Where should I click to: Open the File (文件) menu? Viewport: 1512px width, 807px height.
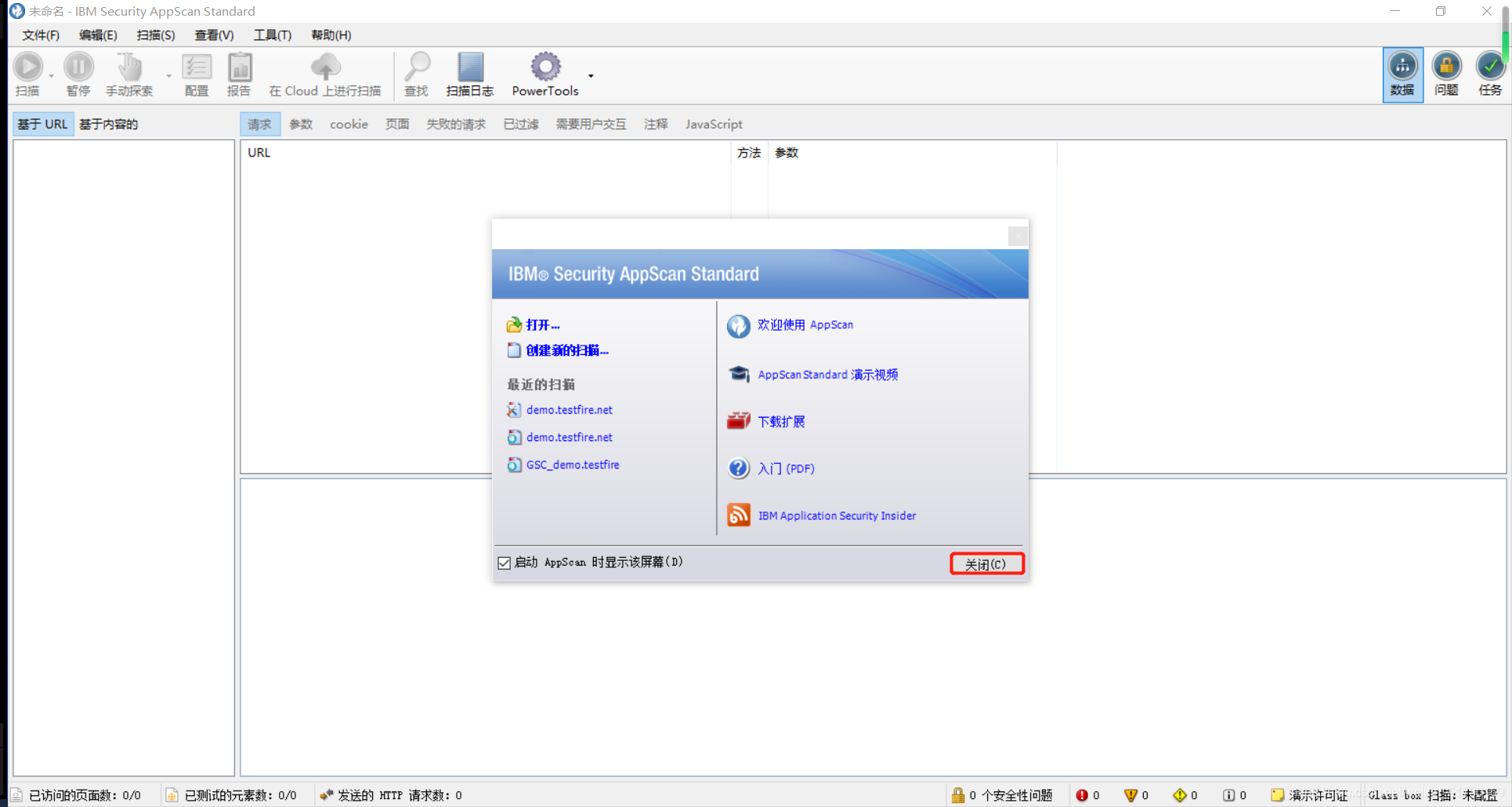coord(41,35)
